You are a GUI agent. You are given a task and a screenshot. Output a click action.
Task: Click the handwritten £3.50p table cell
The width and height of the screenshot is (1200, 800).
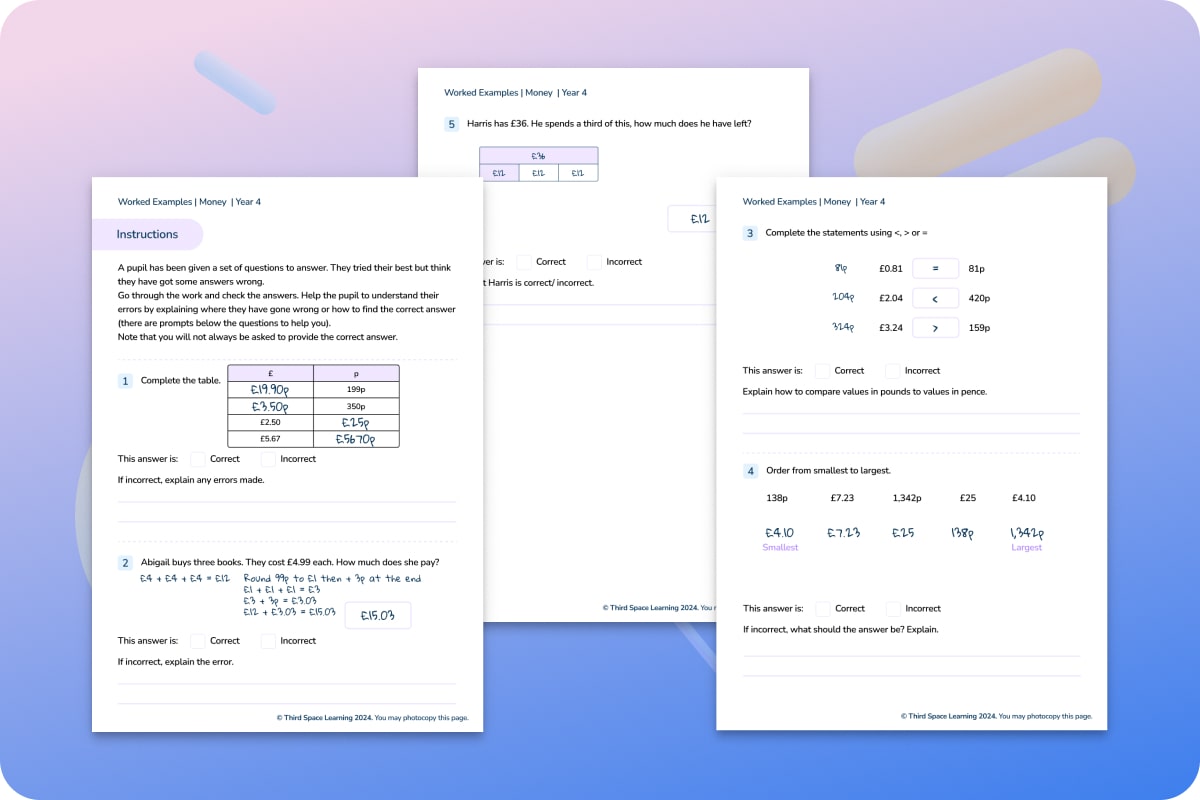(x=271, y=407)
